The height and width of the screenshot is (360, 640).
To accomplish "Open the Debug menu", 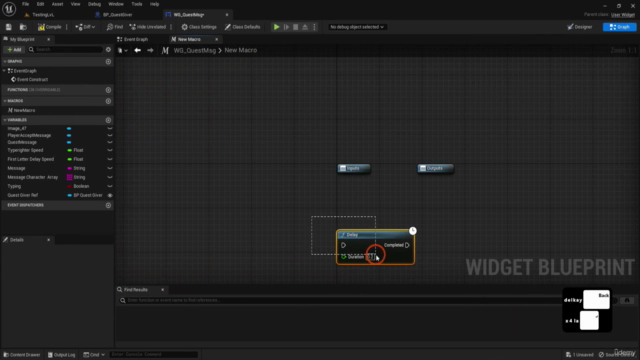I will [x=94, y=4].
